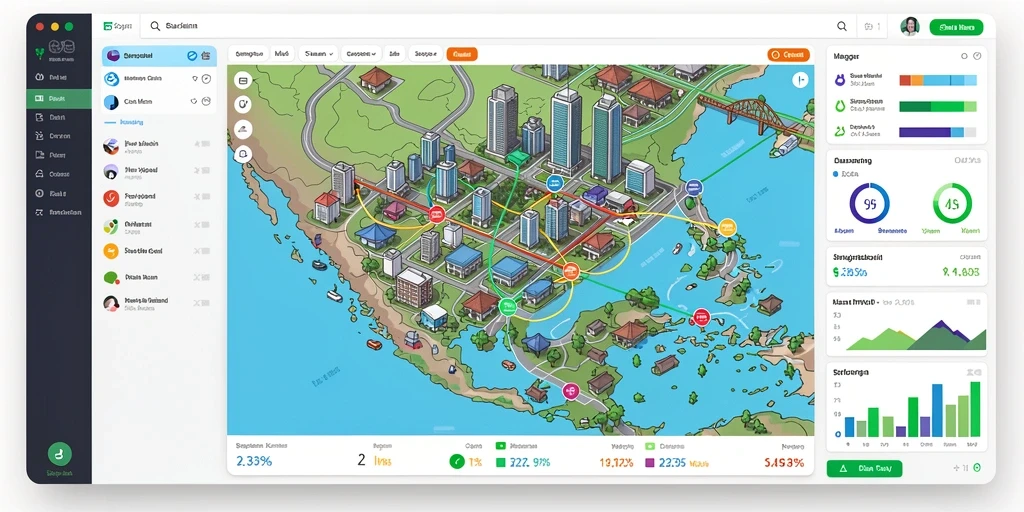The width and height of the screenshot is (1024, 512).
Task: Click the round white button at the map's top-right
Action: pyautogui.click(x=800, y=80)
